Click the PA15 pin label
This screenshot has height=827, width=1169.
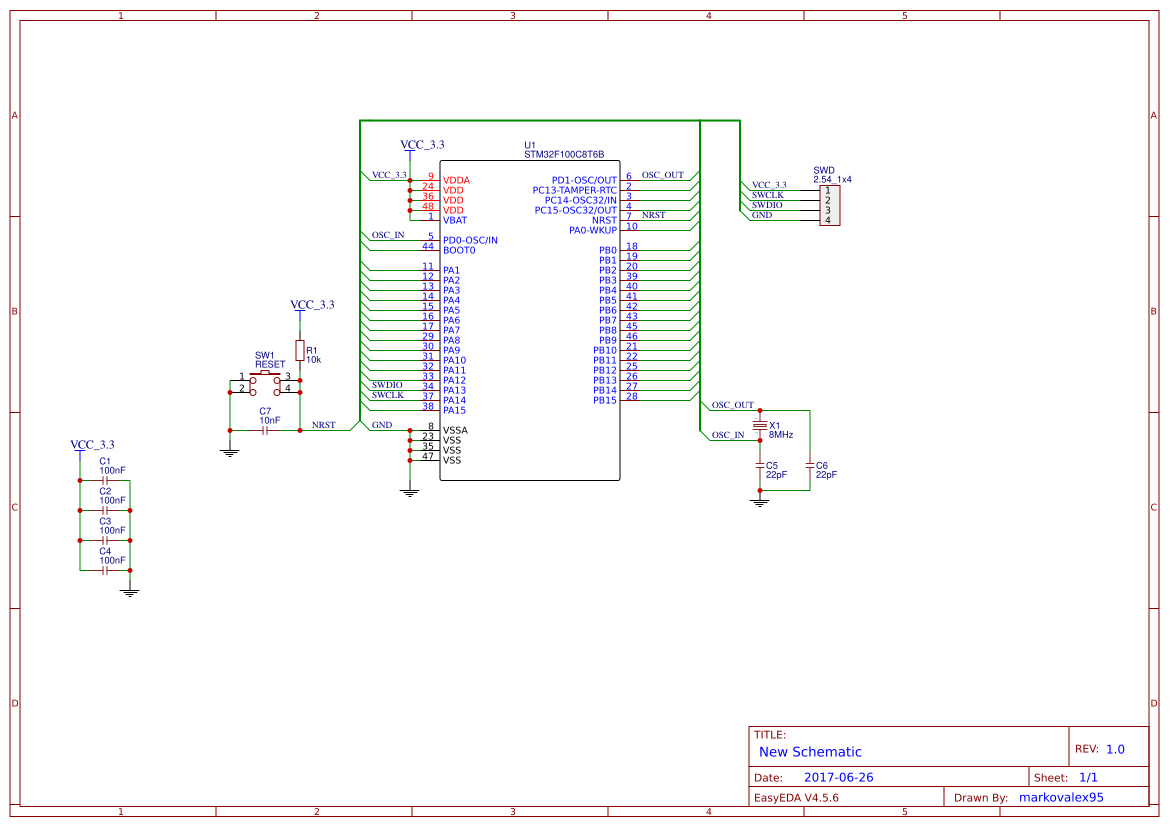[454, 411]
